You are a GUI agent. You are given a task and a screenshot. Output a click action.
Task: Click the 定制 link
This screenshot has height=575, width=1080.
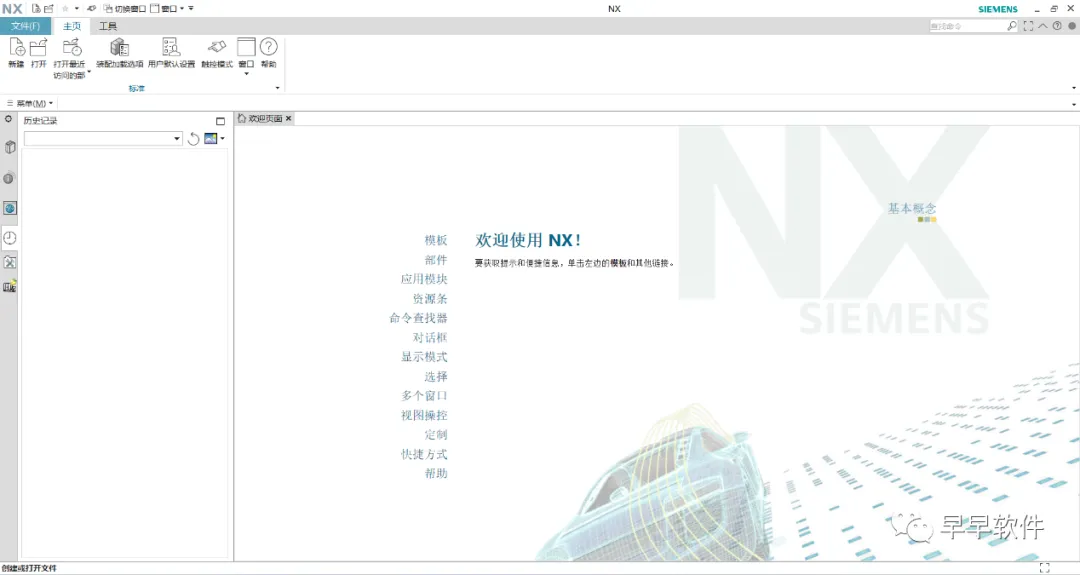tap(436, 435)
